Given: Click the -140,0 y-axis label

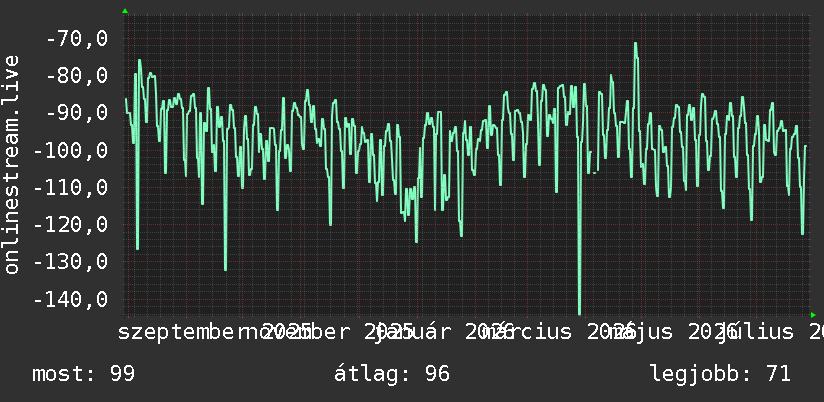Looking at the screenshot, I should pos(71,300).
